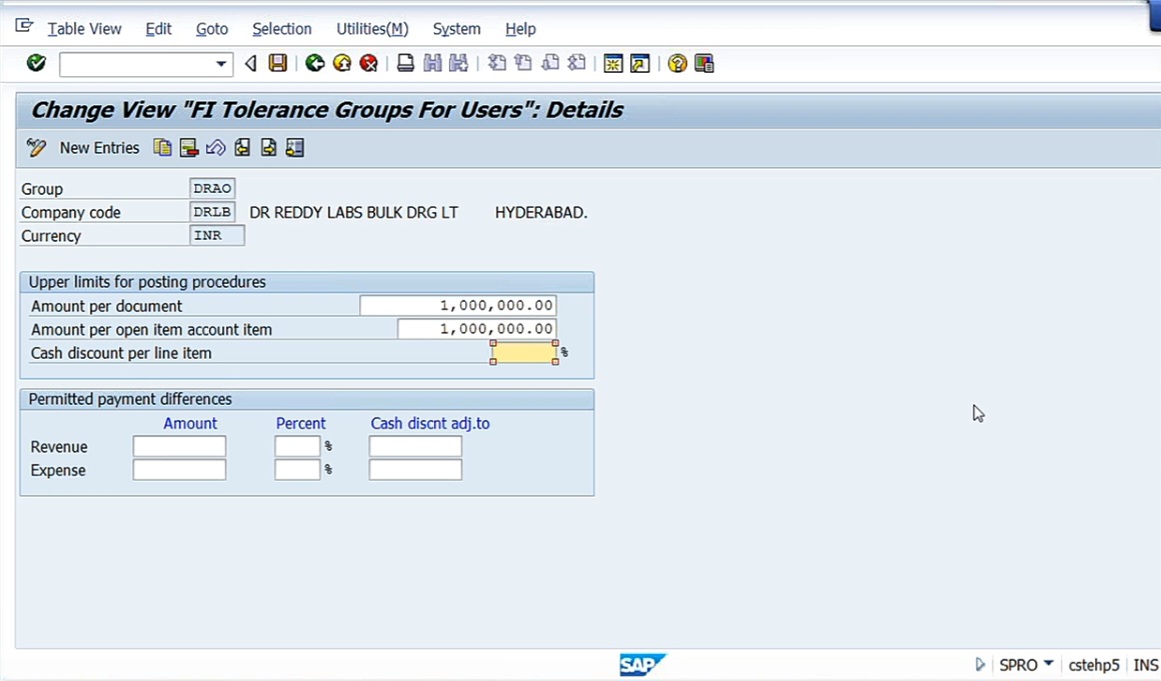The width and height of the screenshot is (1161, 681).
Task: Click the Next Page icon
Action: click(x=550, y=64)
